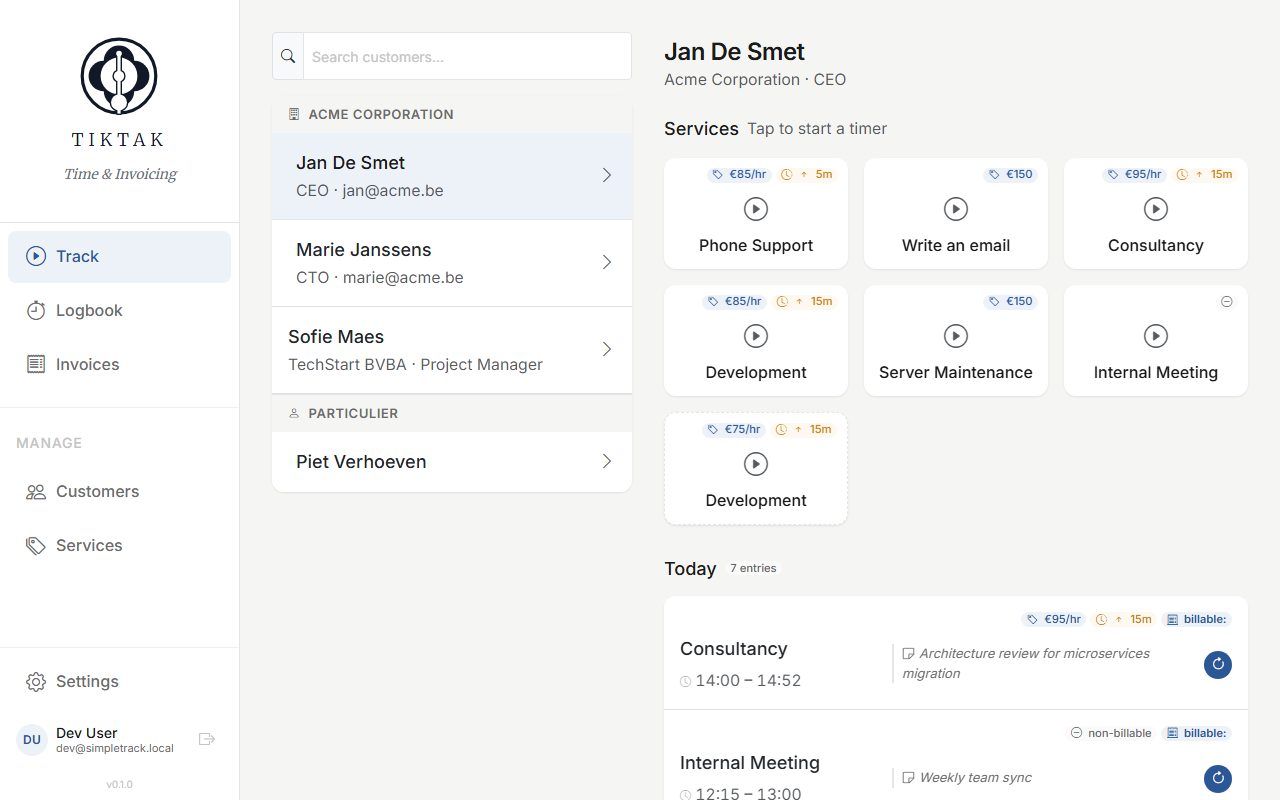
Task: Click the search magnifier icon
Action: click(287, 56)
